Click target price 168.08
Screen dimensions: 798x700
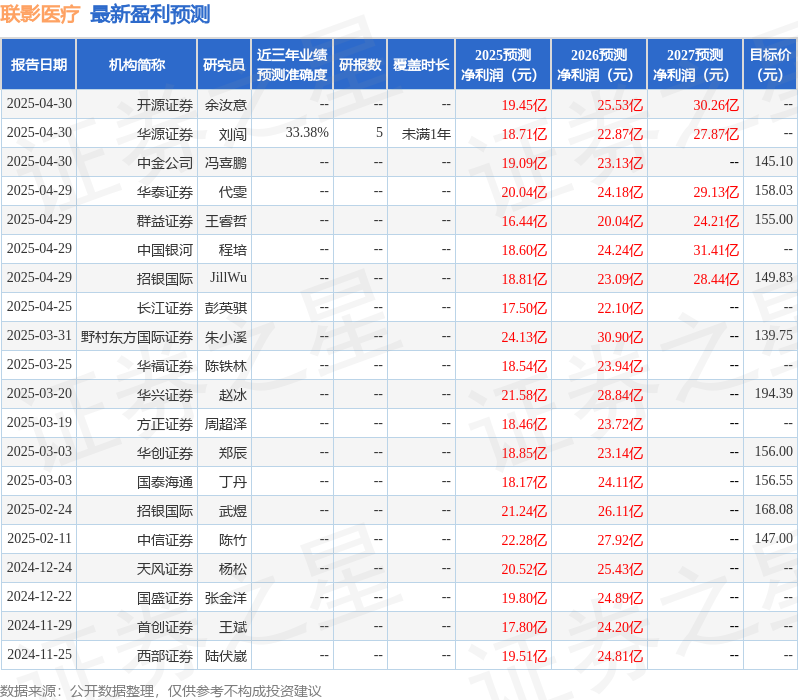pos(774,510)
